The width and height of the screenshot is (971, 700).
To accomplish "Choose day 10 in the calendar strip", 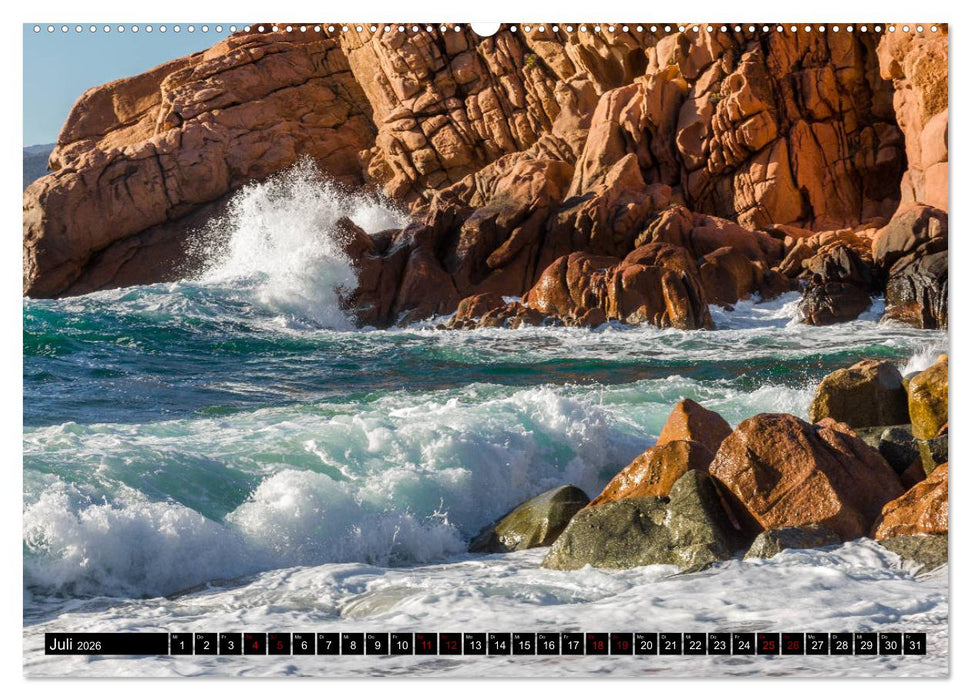I will (401, 644).
